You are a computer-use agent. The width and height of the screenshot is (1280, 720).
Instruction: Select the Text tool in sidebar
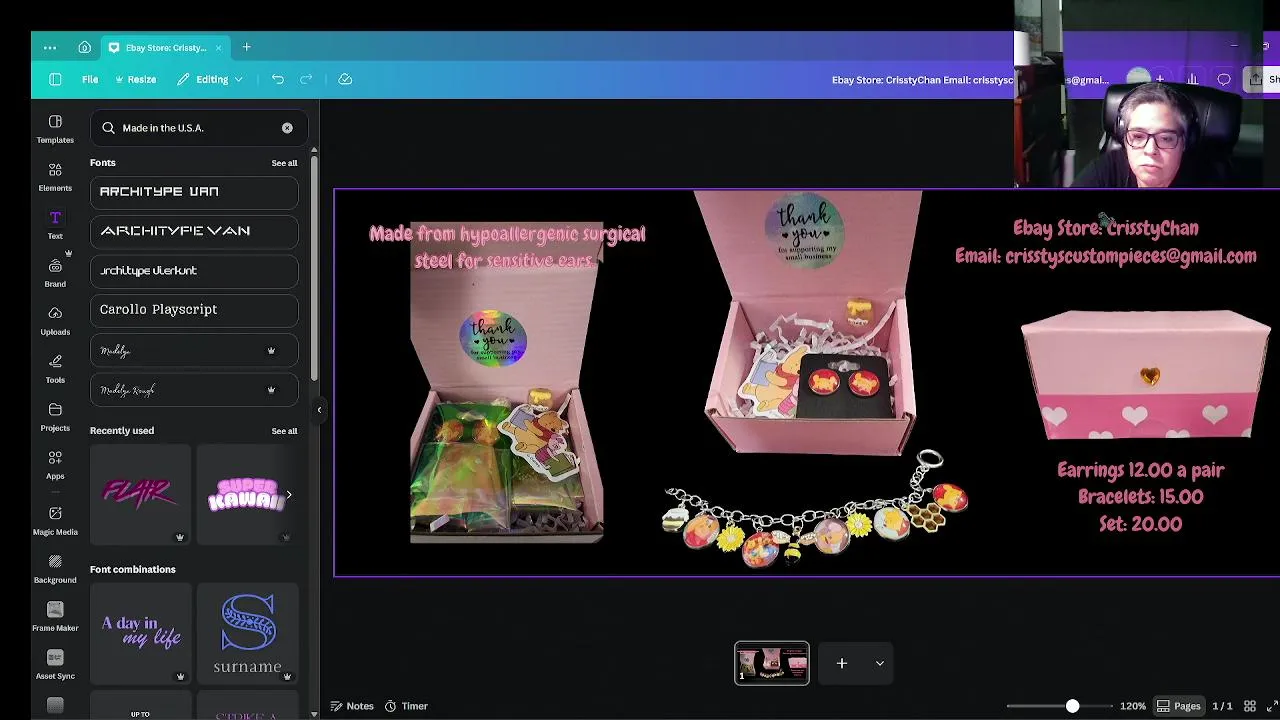pyautogui.click(x=55, y=225)
